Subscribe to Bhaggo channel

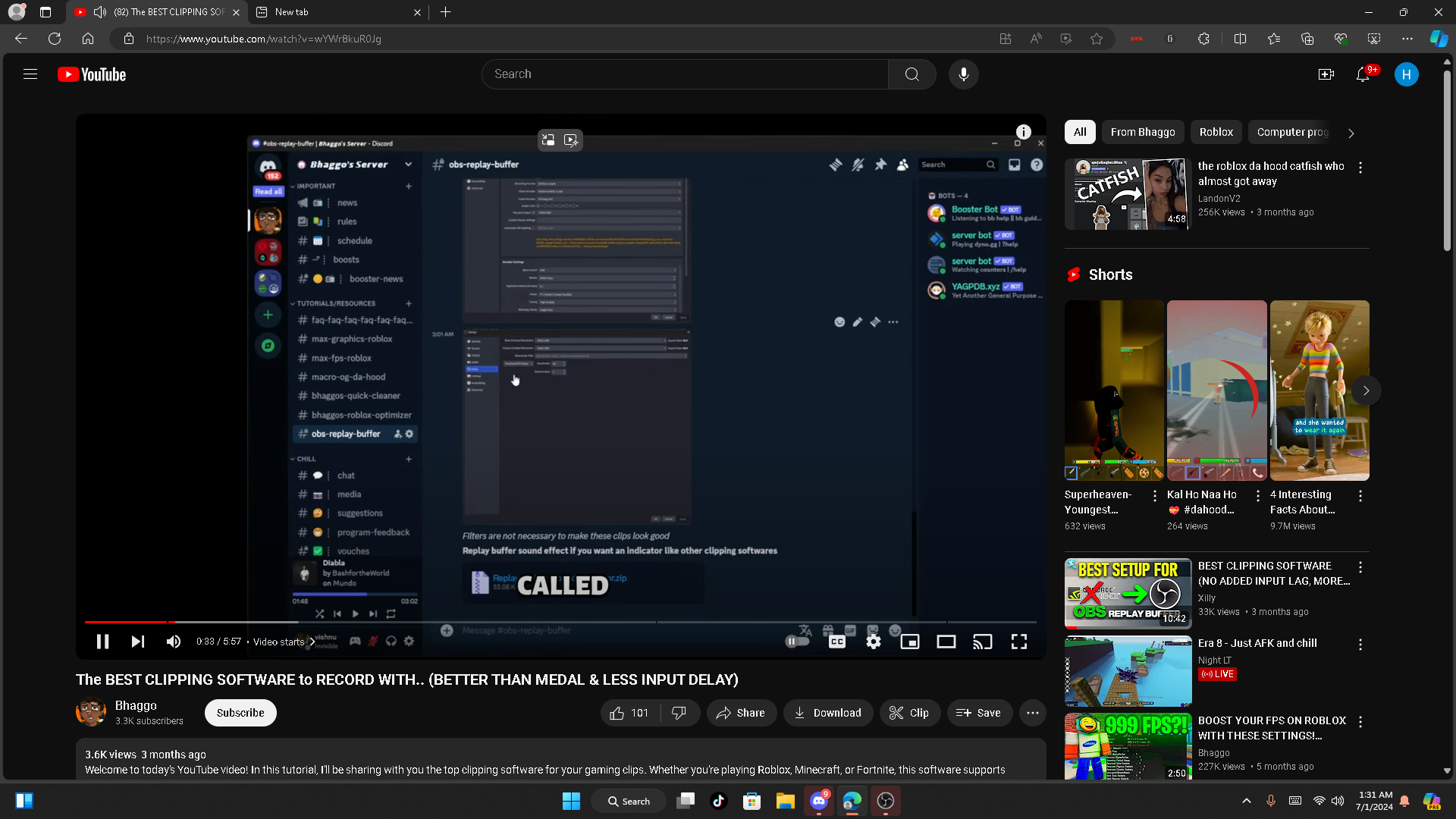[x=240, y=713]
